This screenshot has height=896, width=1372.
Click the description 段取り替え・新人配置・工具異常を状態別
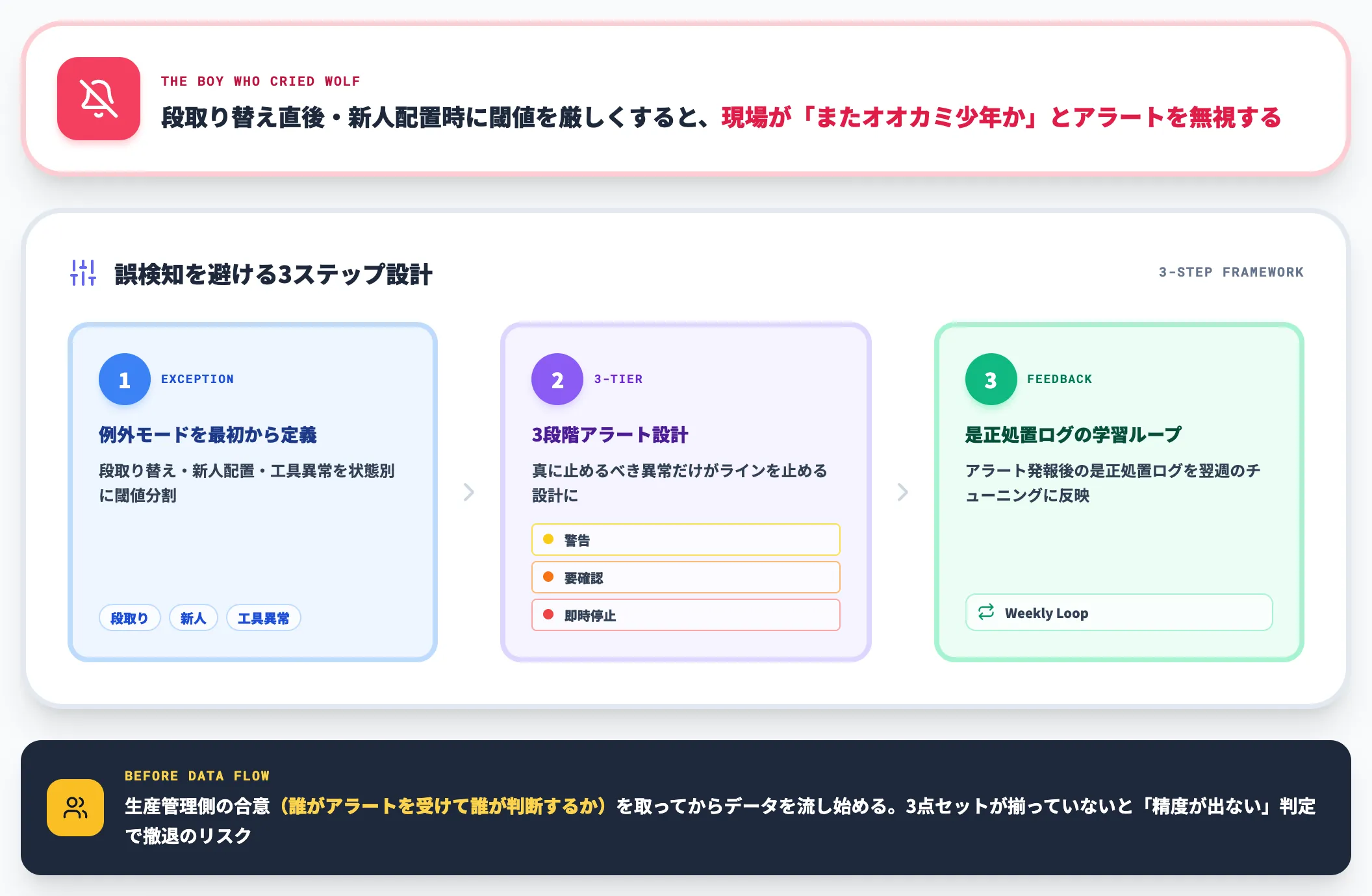tap(247, 471)
